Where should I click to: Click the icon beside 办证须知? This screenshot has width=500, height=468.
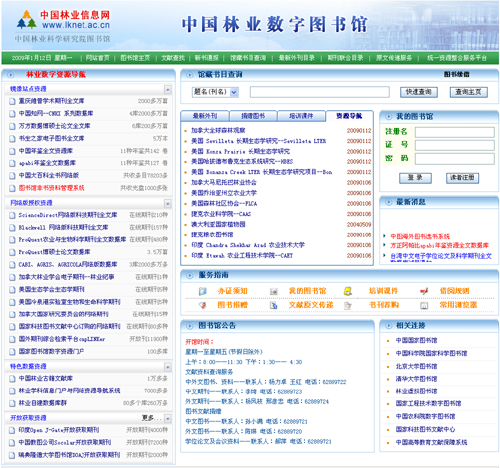click(x=202, y=291)
